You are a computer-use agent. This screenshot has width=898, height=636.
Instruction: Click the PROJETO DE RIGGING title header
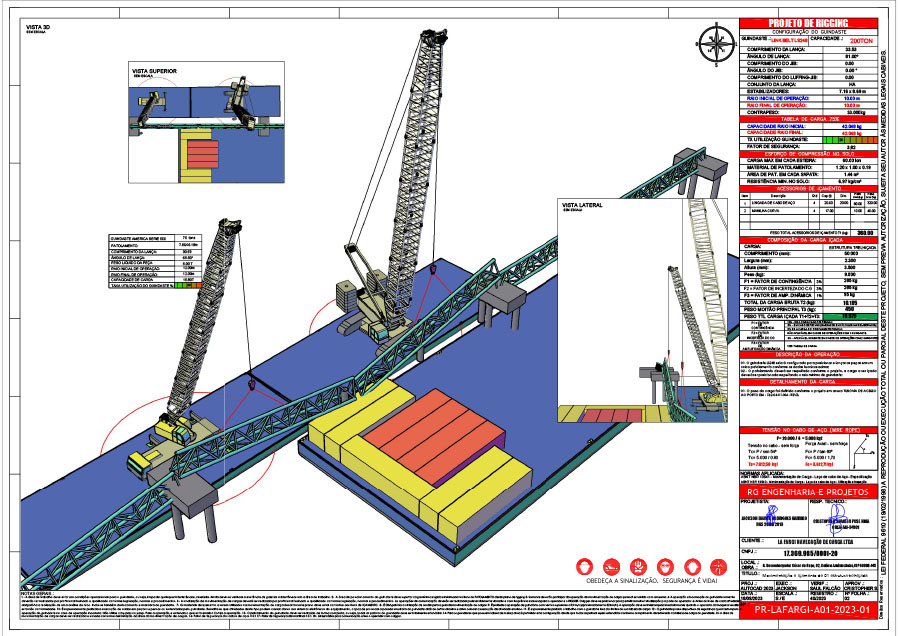click(808, 23)
